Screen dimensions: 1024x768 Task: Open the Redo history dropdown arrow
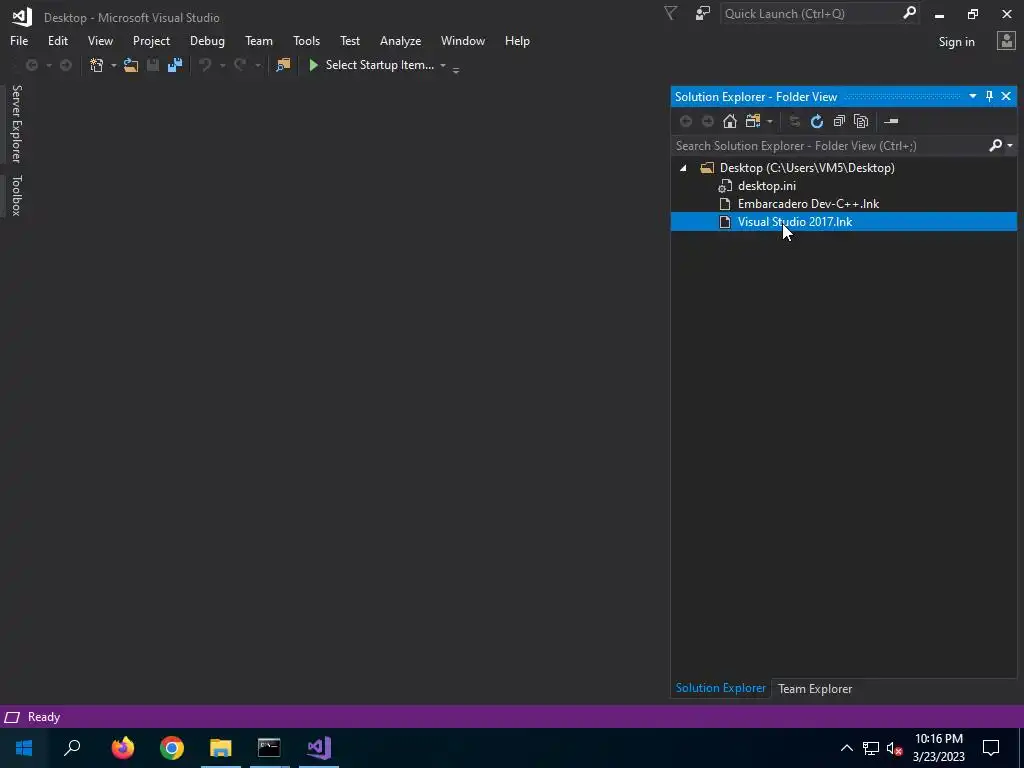coord(257,65)
